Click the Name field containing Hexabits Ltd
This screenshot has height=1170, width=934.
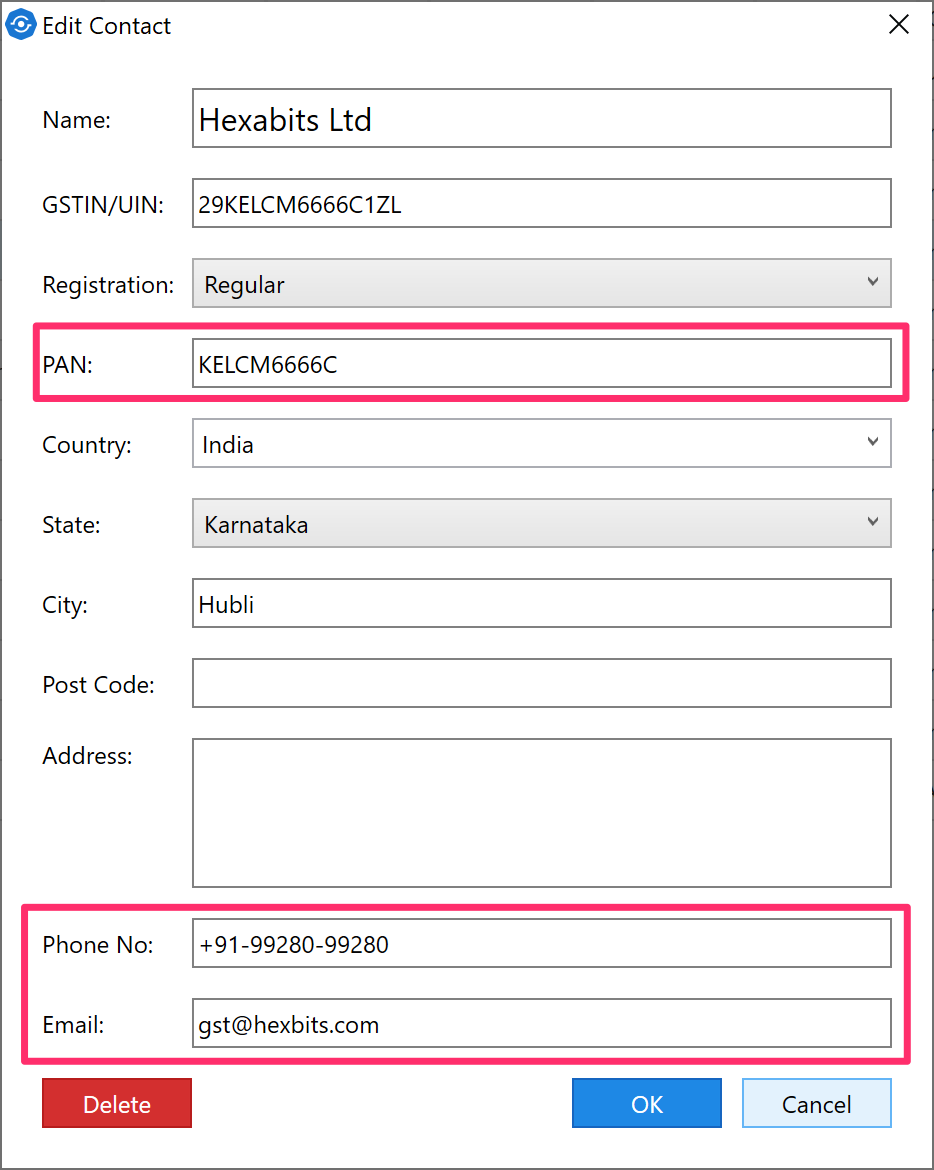(x=541, y=119)
